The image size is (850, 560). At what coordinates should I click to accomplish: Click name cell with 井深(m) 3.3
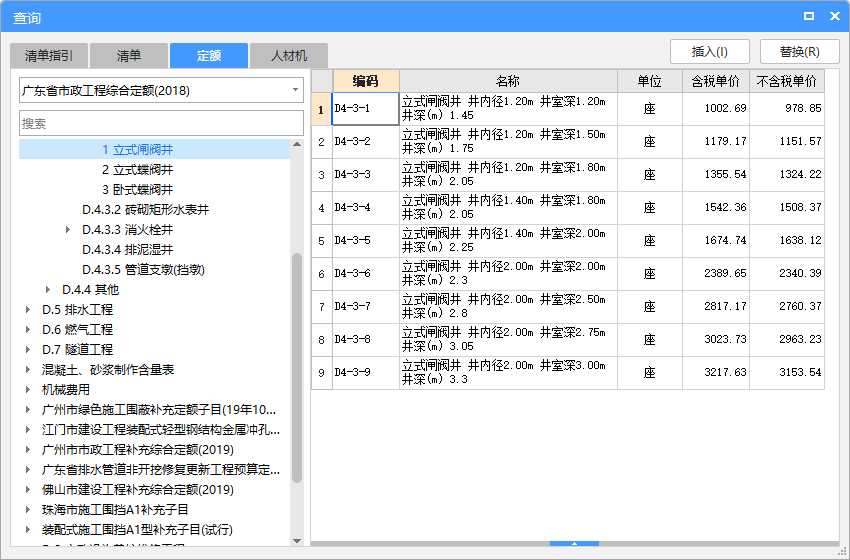[508, 373]
